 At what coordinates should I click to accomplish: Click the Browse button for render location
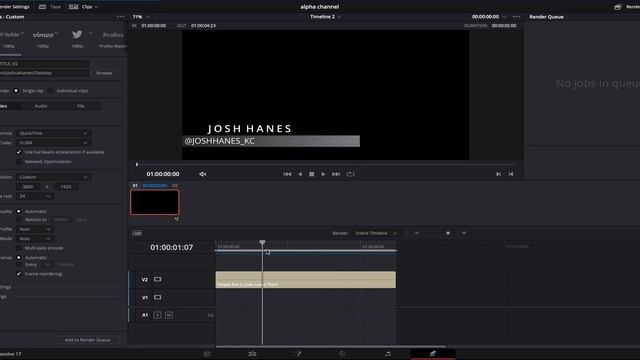click(104, 73)
